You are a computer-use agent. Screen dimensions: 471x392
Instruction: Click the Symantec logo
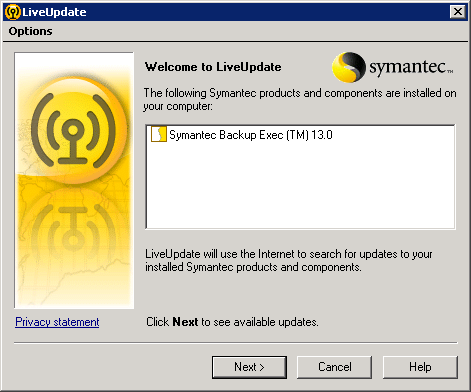(x=393, y=67)
